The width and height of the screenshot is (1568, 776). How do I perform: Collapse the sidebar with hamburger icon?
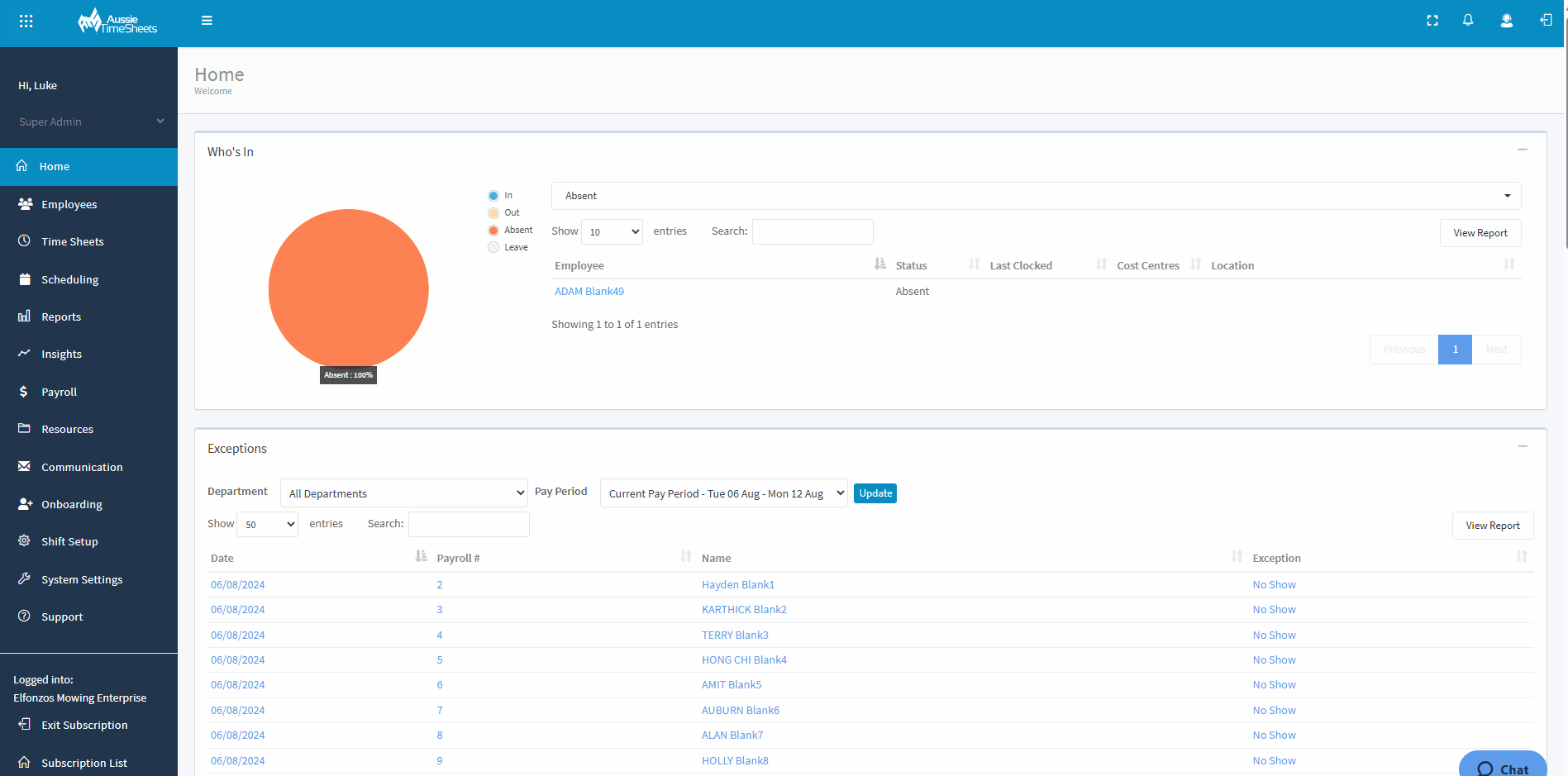(x=207, y=20)
